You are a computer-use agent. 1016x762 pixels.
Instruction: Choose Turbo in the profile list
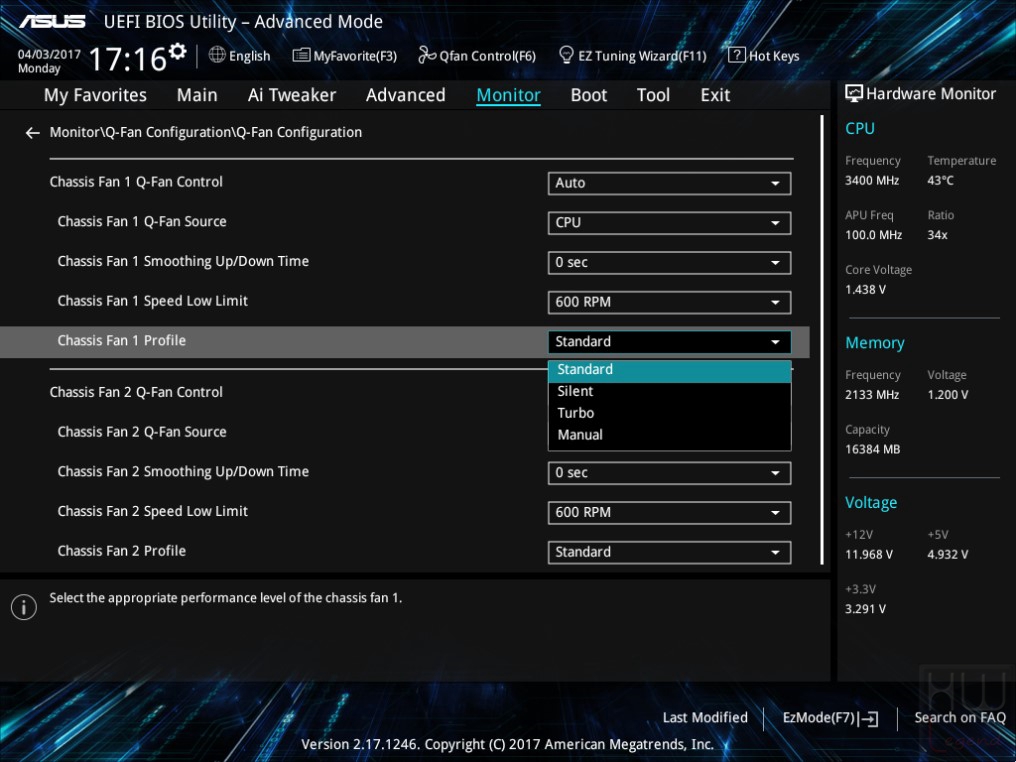click(x=669, y=413)
